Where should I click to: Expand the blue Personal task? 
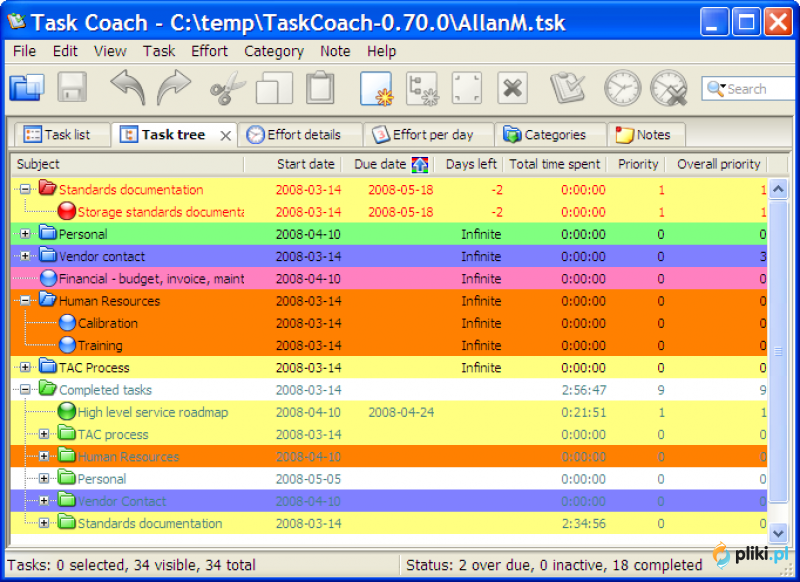click(25, 234)
